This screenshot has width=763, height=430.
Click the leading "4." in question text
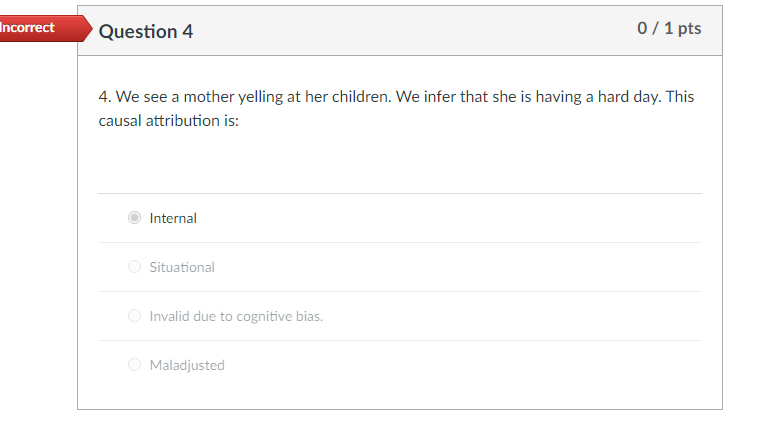click(x=104, y=97)
